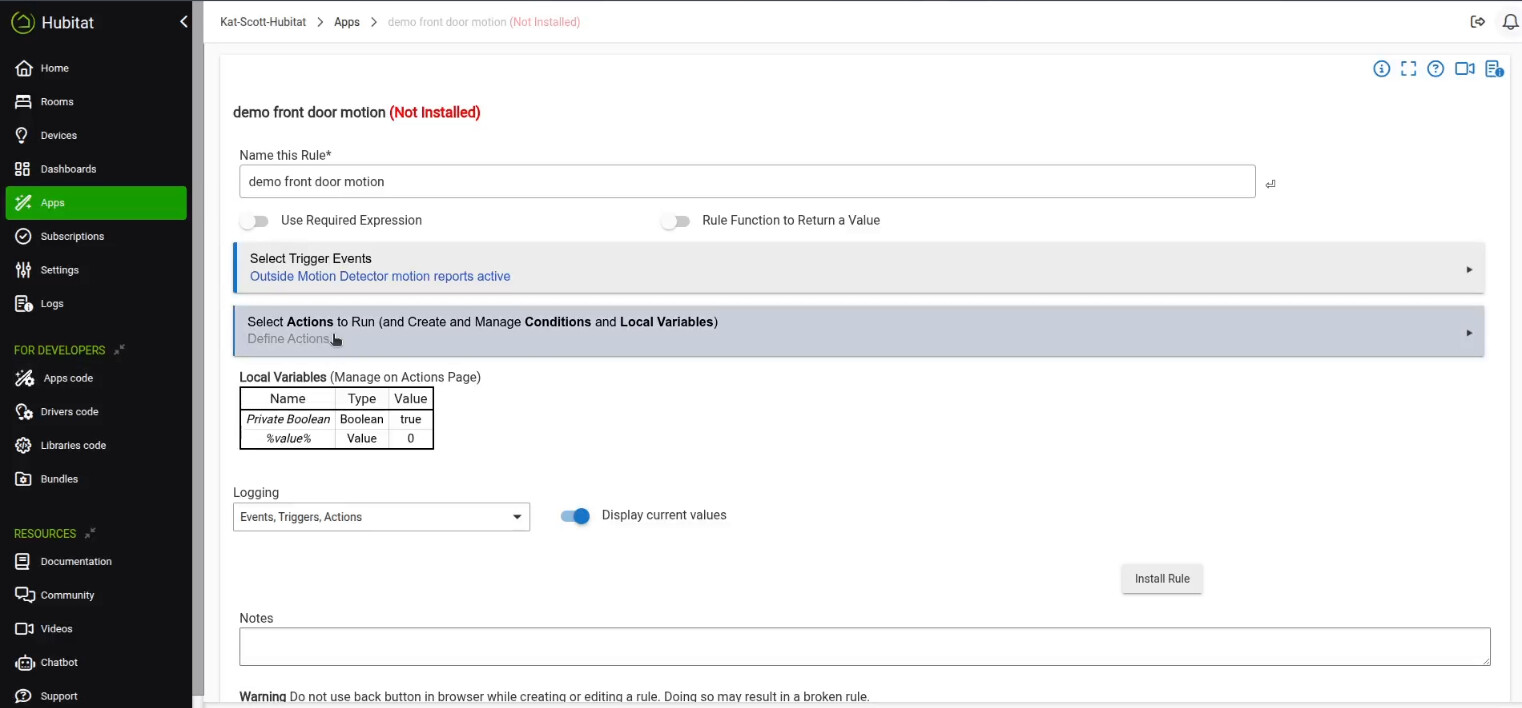Click the Drivers code icon
1522x708 pixels.
click(23, 412)
